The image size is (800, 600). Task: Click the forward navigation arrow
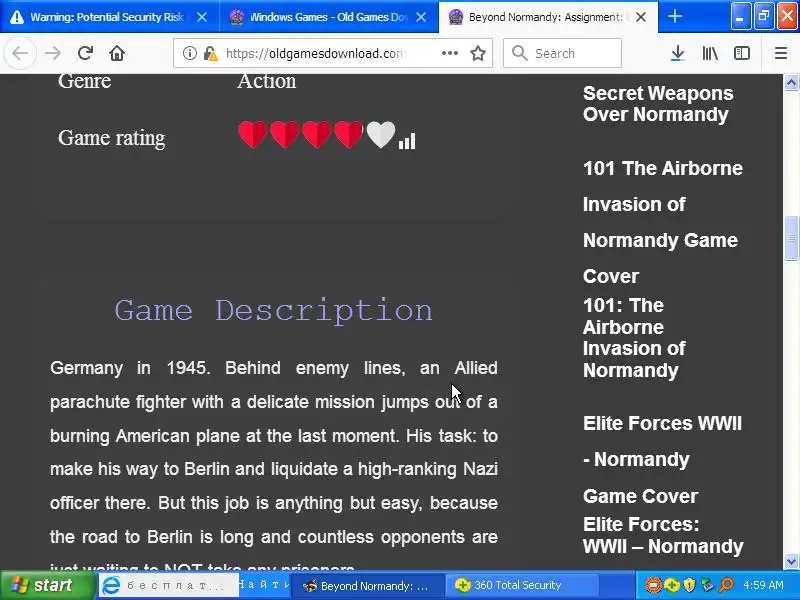53,53
